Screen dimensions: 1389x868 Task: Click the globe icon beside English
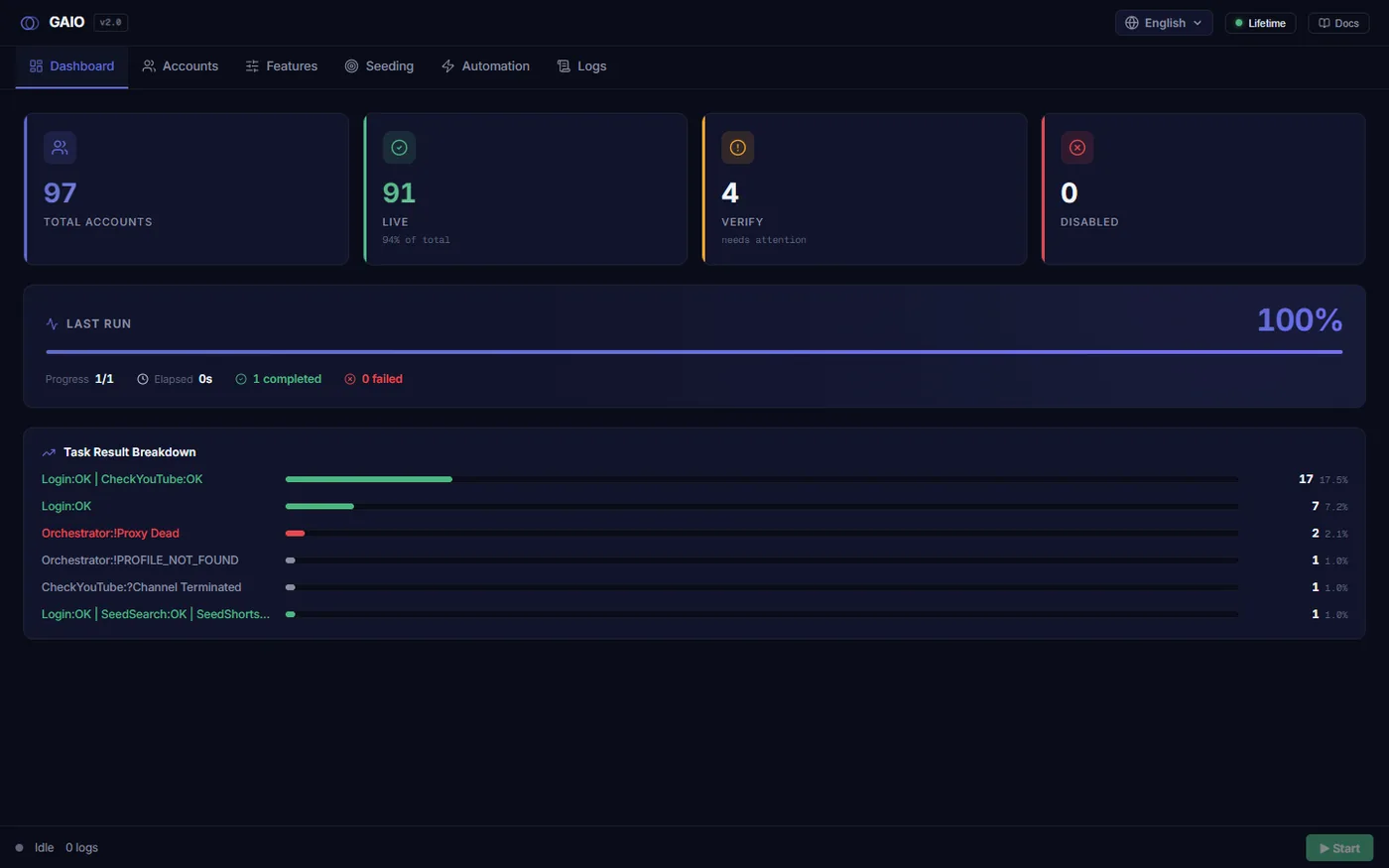tap(1132, 23)
